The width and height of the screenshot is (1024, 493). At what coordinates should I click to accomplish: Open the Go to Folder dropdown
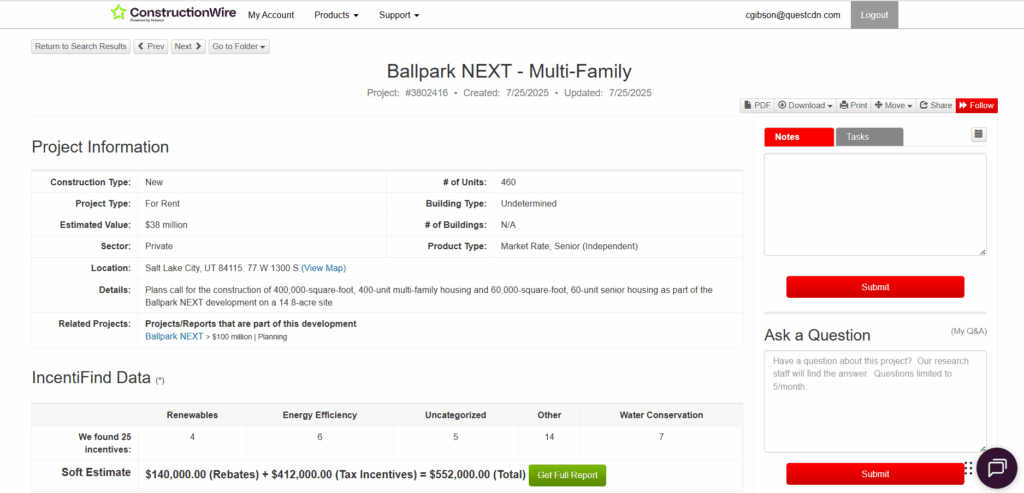pyautogui.click(x=238, y=46)
